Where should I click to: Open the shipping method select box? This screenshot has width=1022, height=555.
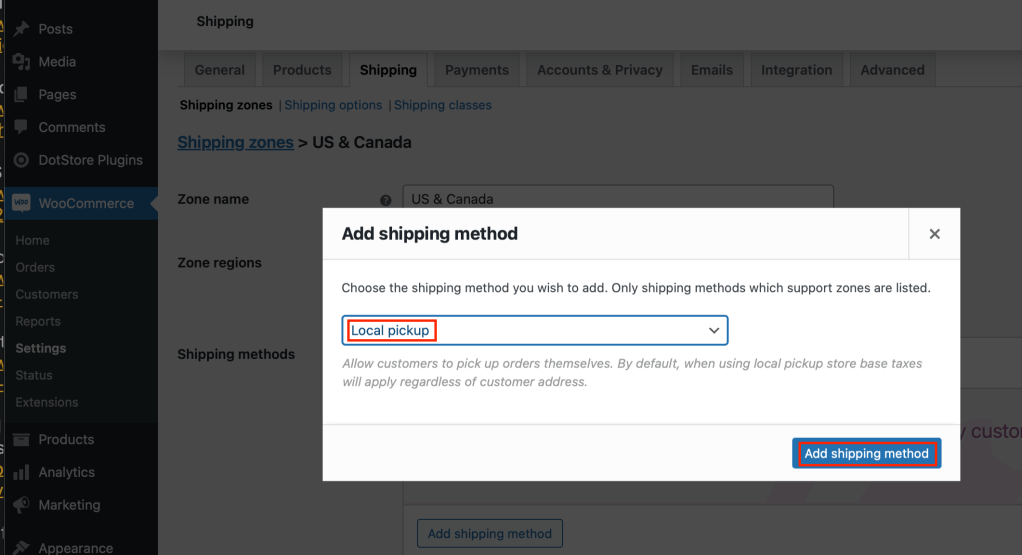point(534,330)
